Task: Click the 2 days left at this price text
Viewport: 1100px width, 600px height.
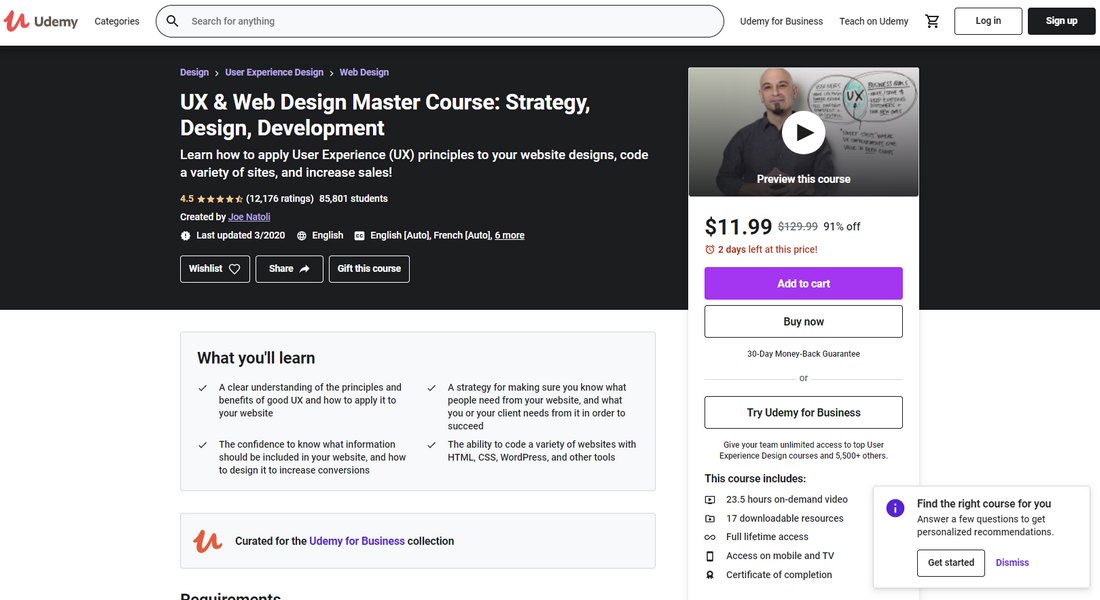Action: coord(767,249)
